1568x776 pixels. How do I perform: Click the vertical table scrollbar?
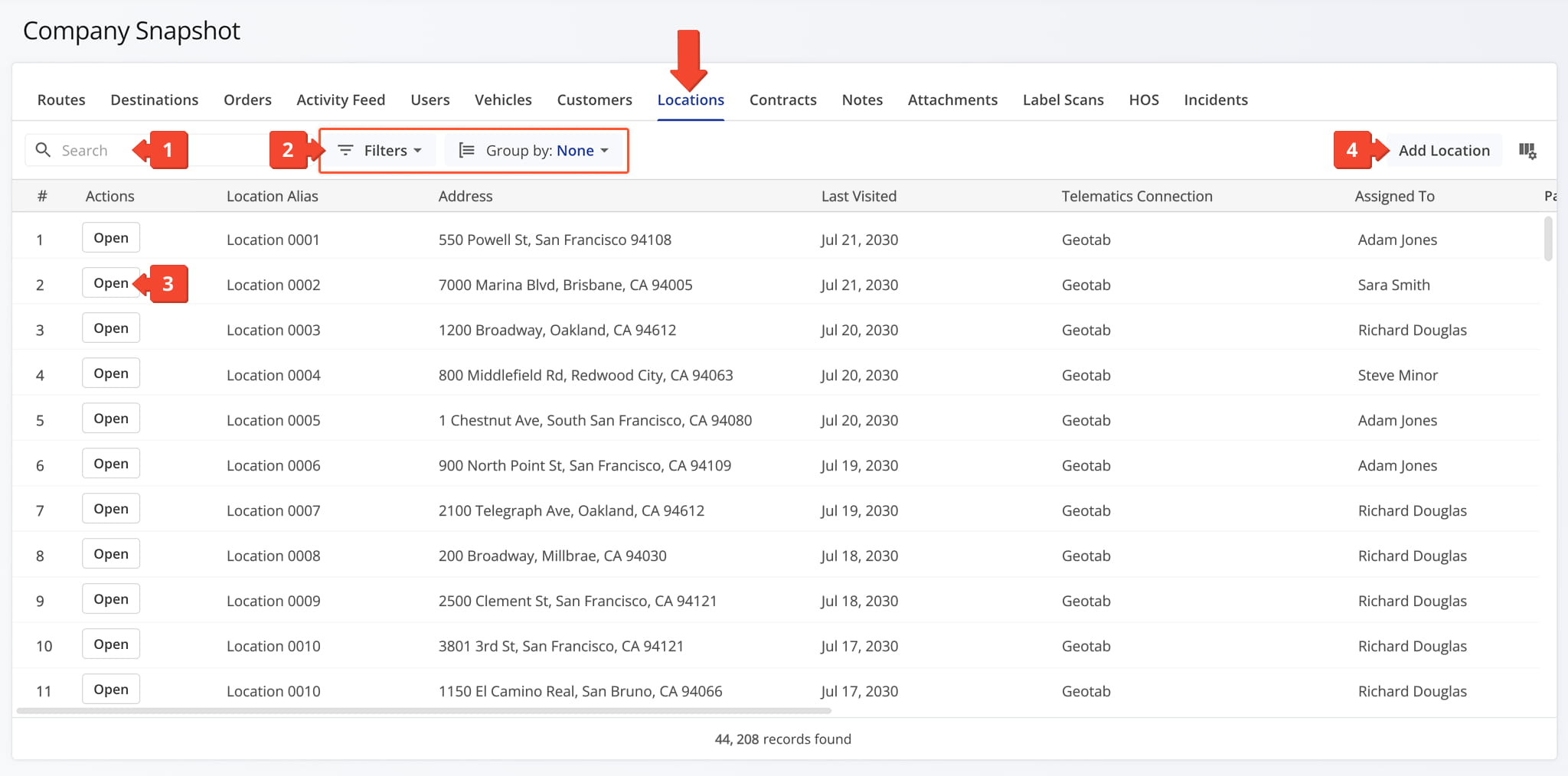click(x=1548, y=239)
